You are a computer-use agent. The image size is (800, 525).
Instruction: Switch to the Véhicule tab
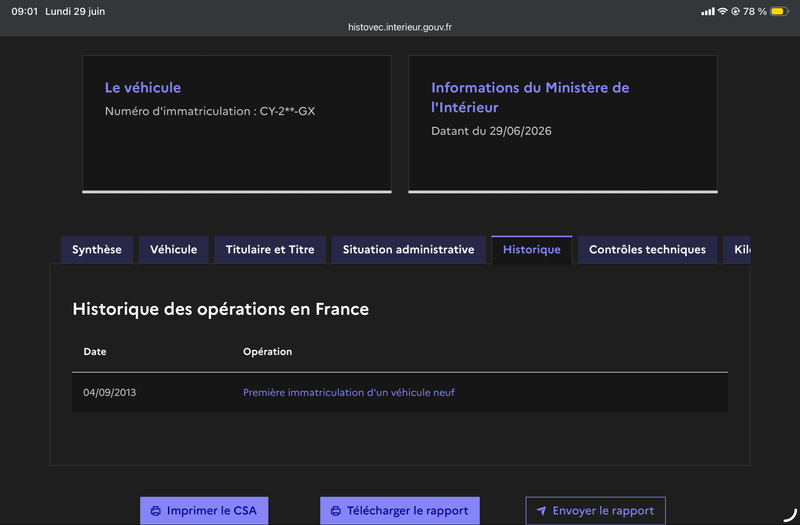173,249
